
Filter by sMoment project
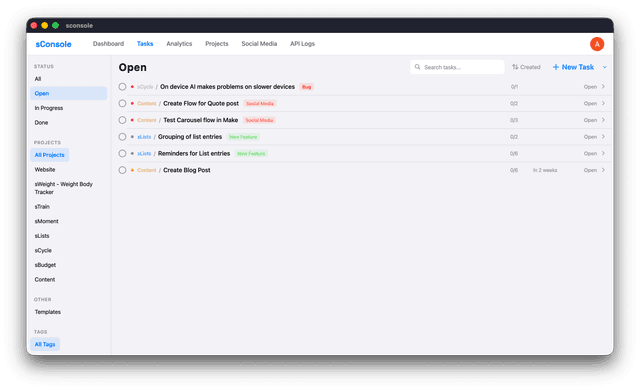click(47, 221)
